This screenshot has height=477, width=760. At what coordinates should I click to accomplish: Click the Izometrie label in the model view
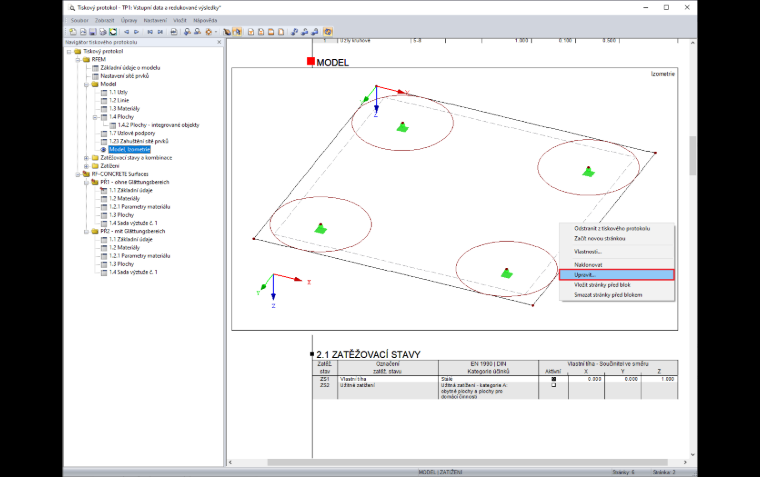point(663,74)
